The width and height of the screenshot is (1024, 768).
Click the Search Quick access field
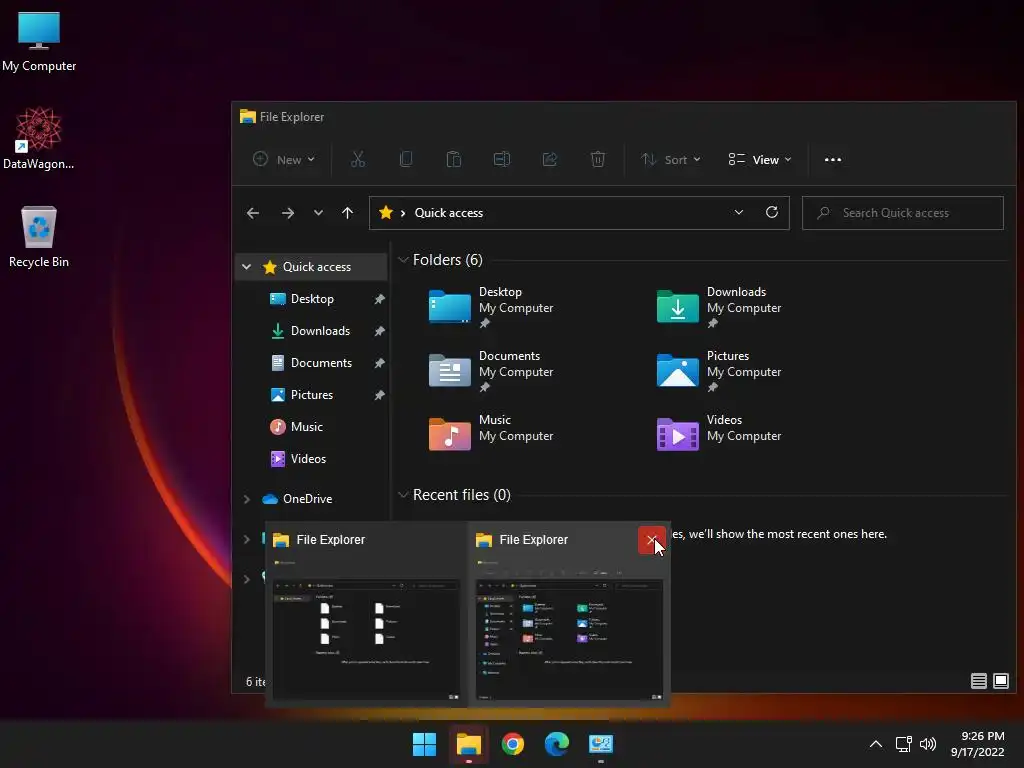tap(903, 213)
